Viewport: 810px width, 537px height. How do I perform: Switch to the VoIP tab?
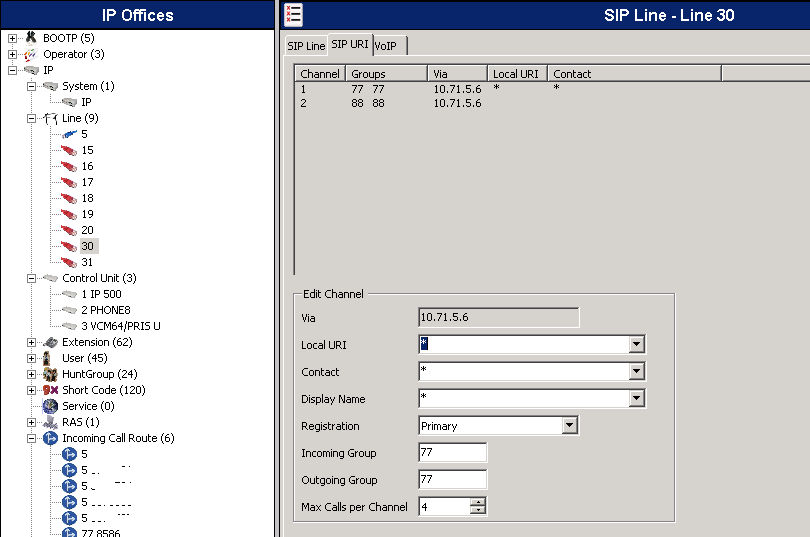tap(390, 46)
